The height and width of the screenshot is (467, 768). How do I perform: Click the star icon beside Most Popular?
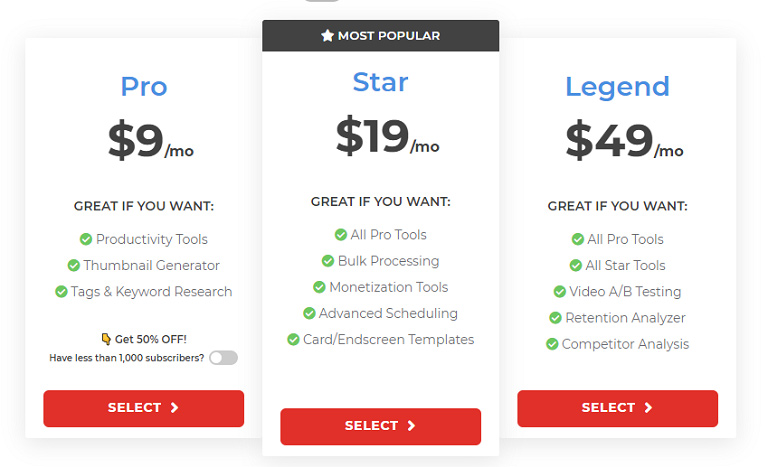click(x=327, y=35)
